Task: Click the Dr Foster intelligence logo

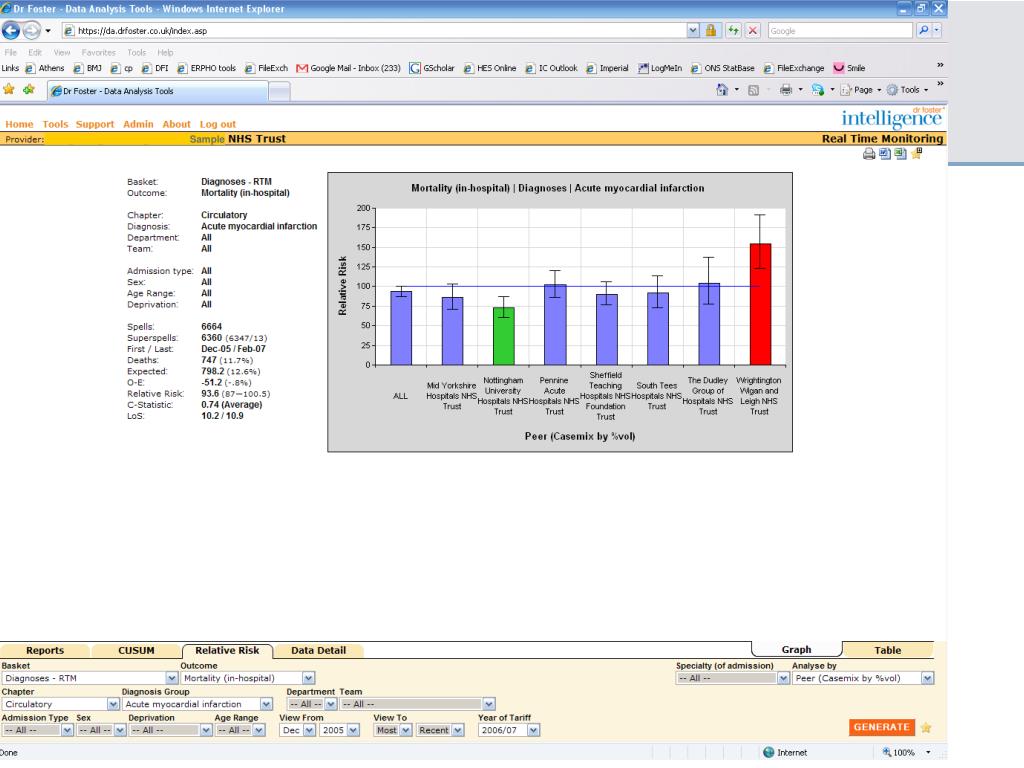Action: (x=891, y=118)
